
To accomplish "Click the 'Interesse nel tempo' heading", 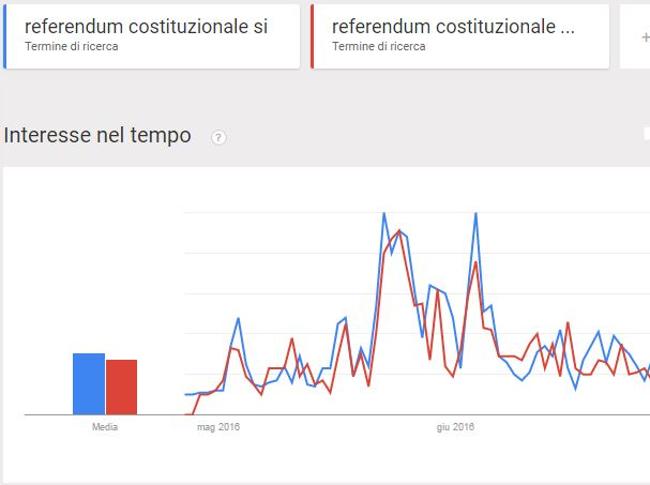I will coord(97,135).
